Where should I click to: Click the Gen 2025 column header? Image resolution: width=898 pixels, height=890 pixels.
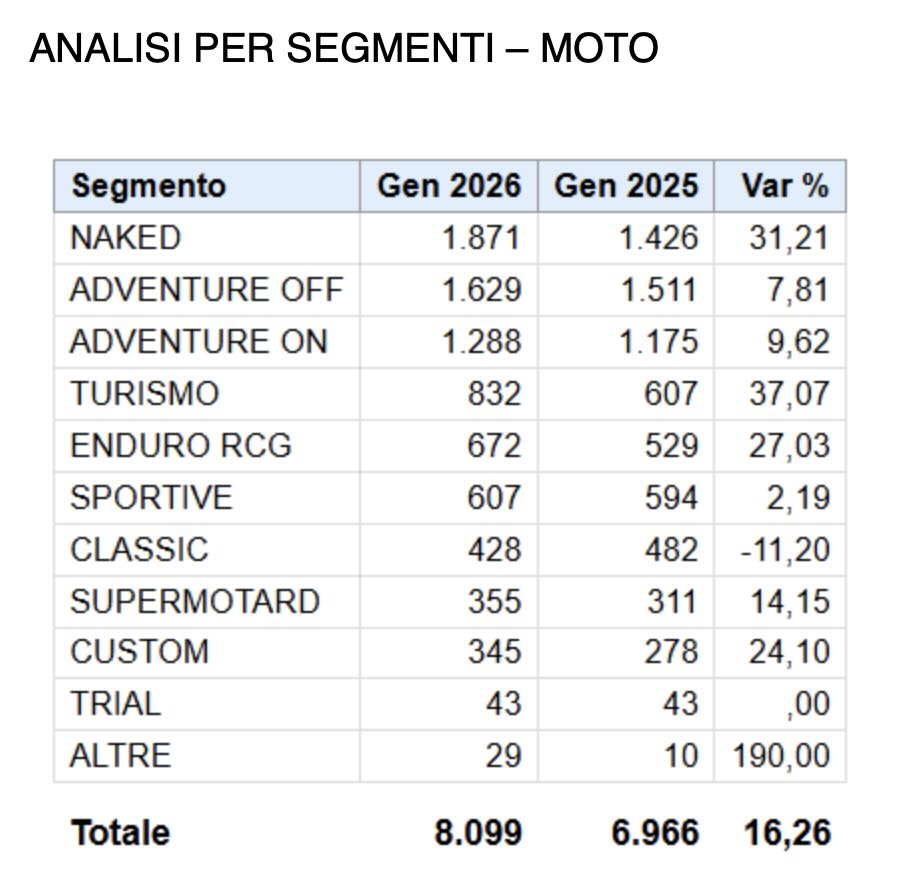click(x=626, y=186)
